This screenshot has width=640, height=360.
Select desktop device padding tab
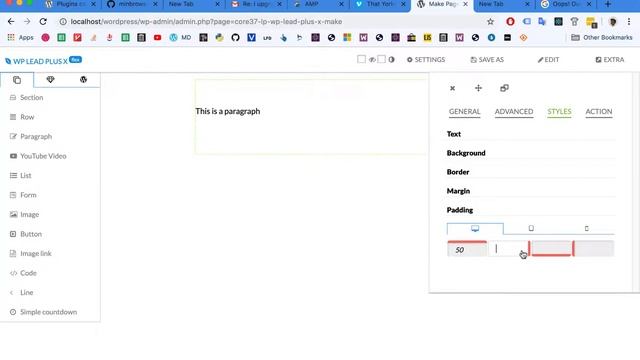click(x=475, y=229)
